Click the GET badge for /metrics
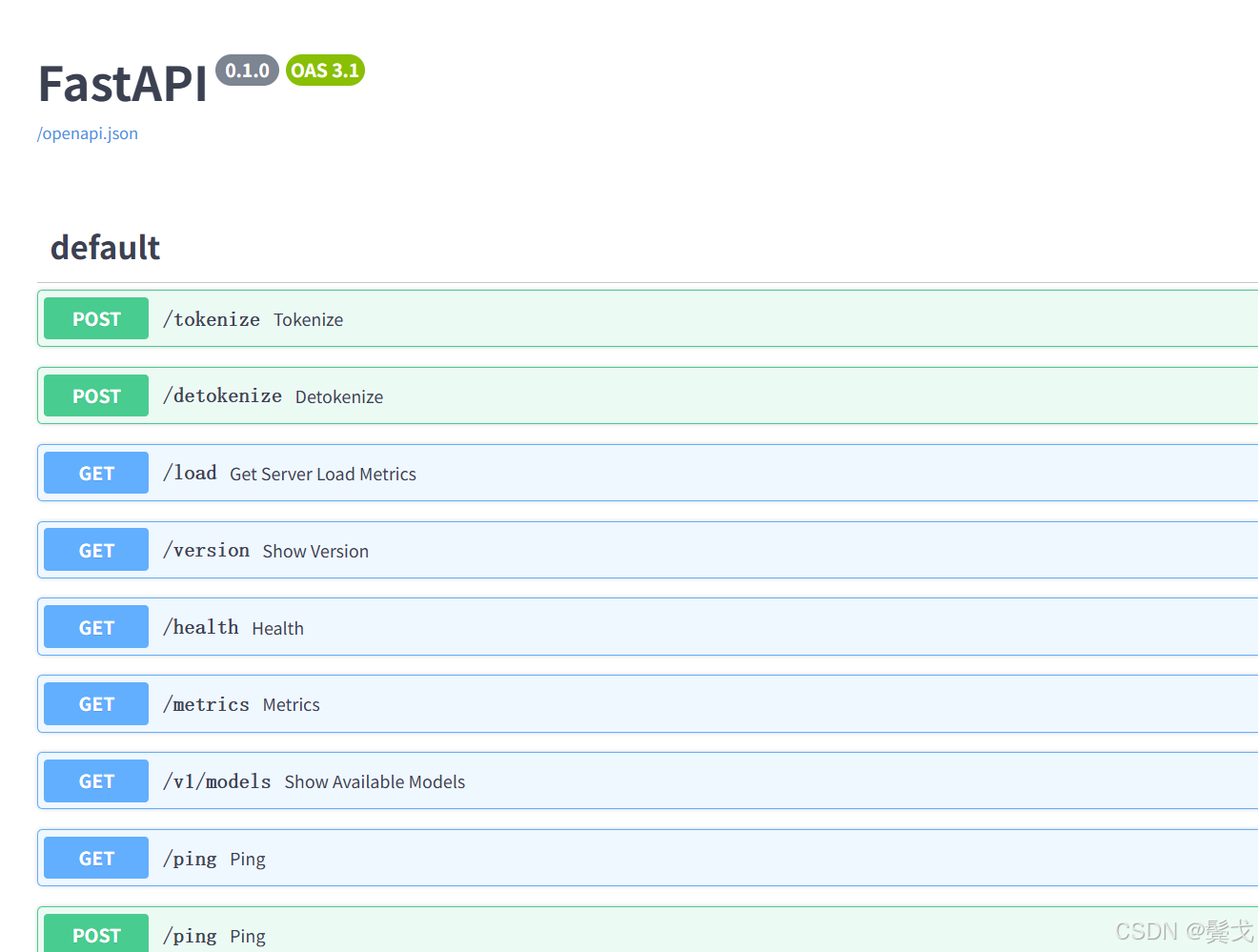The width and height of the screenshot is (1258, 952). click(96, 703)
